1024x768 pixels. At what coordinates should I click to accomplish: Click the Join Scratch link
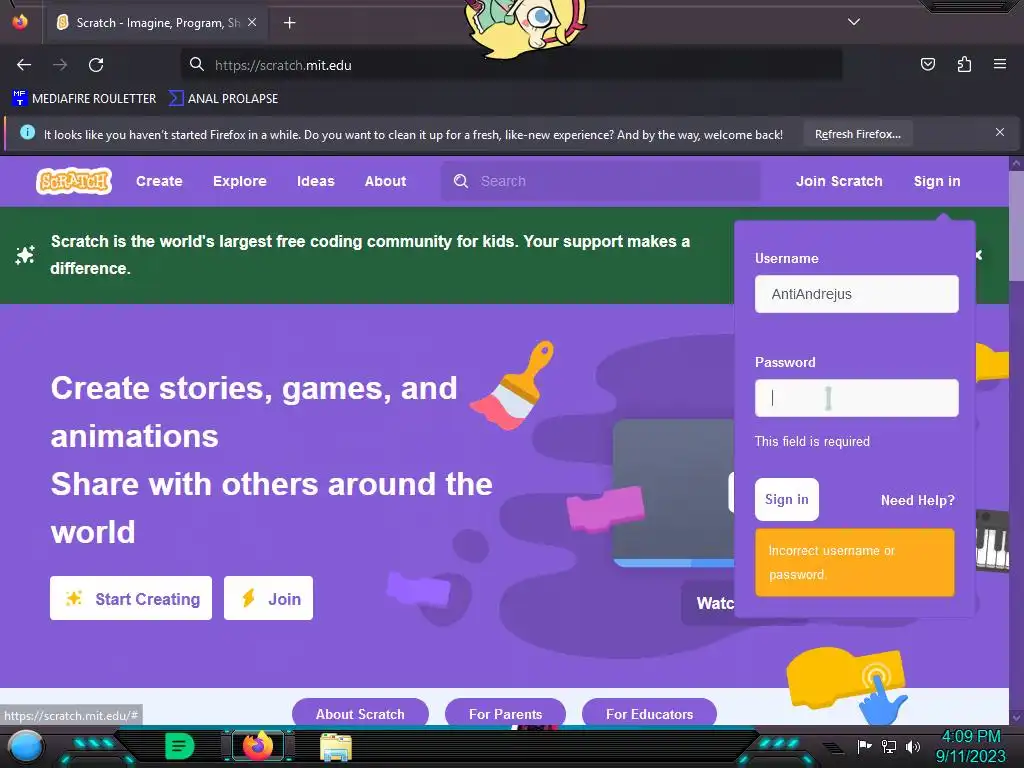point(839,181)
